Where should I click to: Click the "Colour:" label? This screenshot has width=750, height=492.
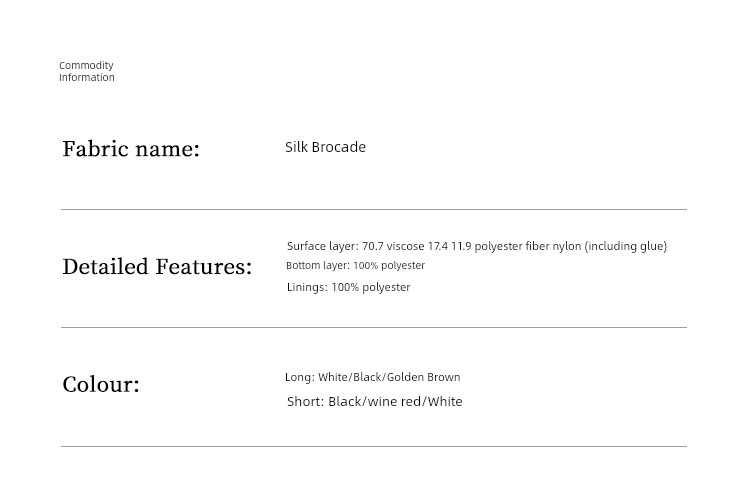101,385
